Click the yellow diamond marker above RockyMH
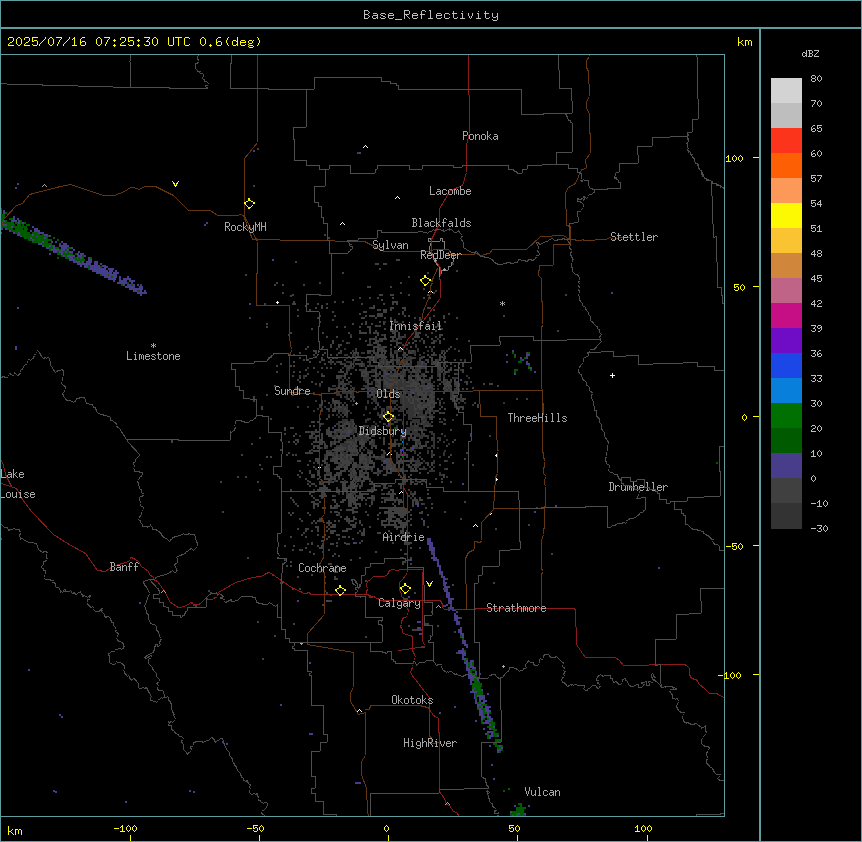The width and height of the screenshot is (862, 842). tap(249, 204)
